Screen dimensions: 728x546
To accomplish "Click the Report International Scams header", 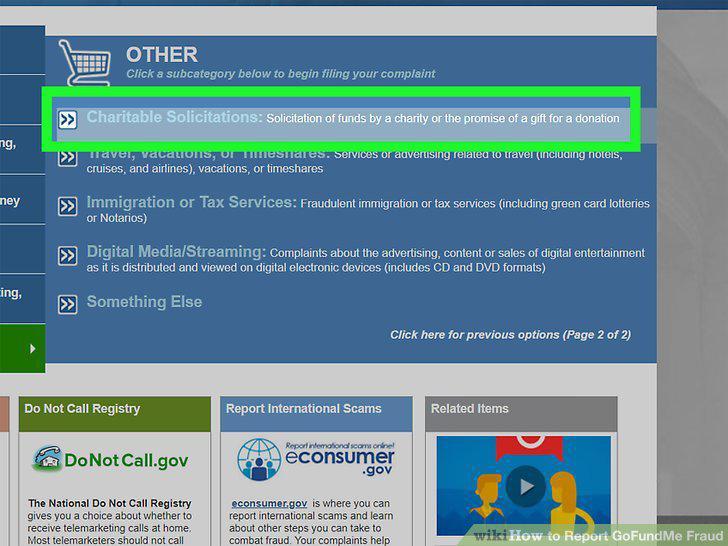I will [316, 414].
